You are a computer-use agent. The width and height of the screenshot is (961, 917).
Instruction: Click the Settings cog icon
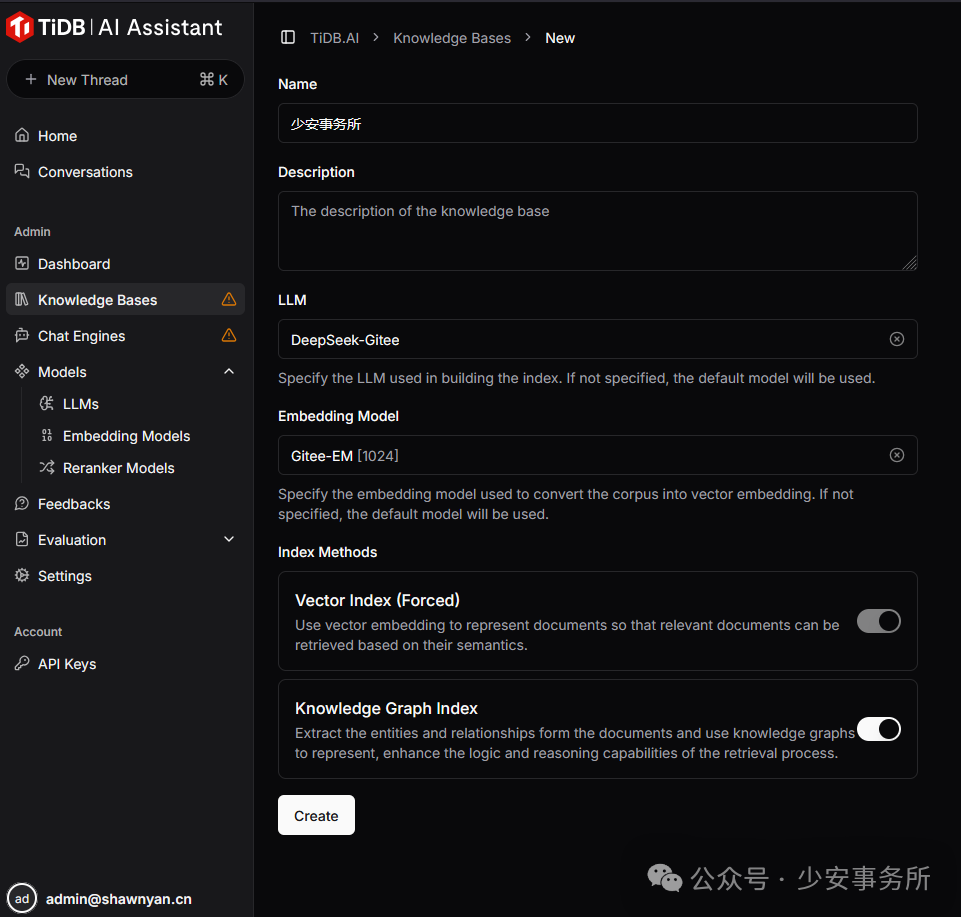click(x=22, y=575)
